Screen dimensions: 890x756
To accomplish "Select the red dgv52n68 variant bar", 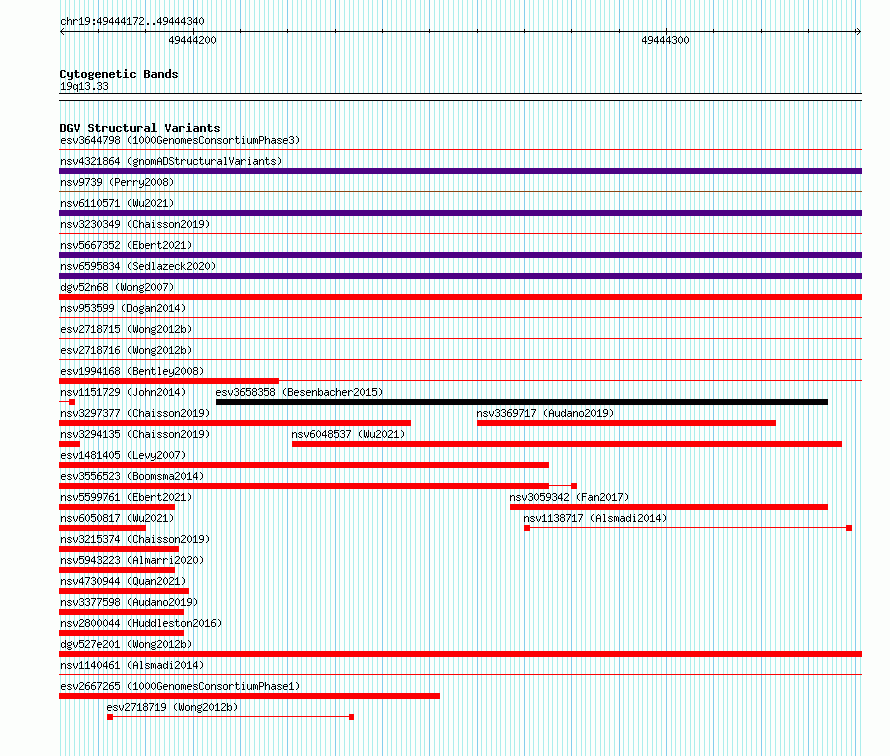I will 460,297.
